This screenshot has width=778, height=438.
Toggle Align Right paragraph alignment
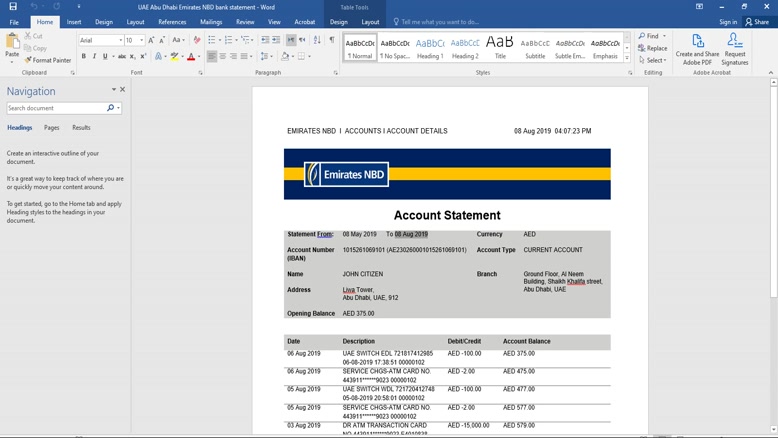point(233,57)
